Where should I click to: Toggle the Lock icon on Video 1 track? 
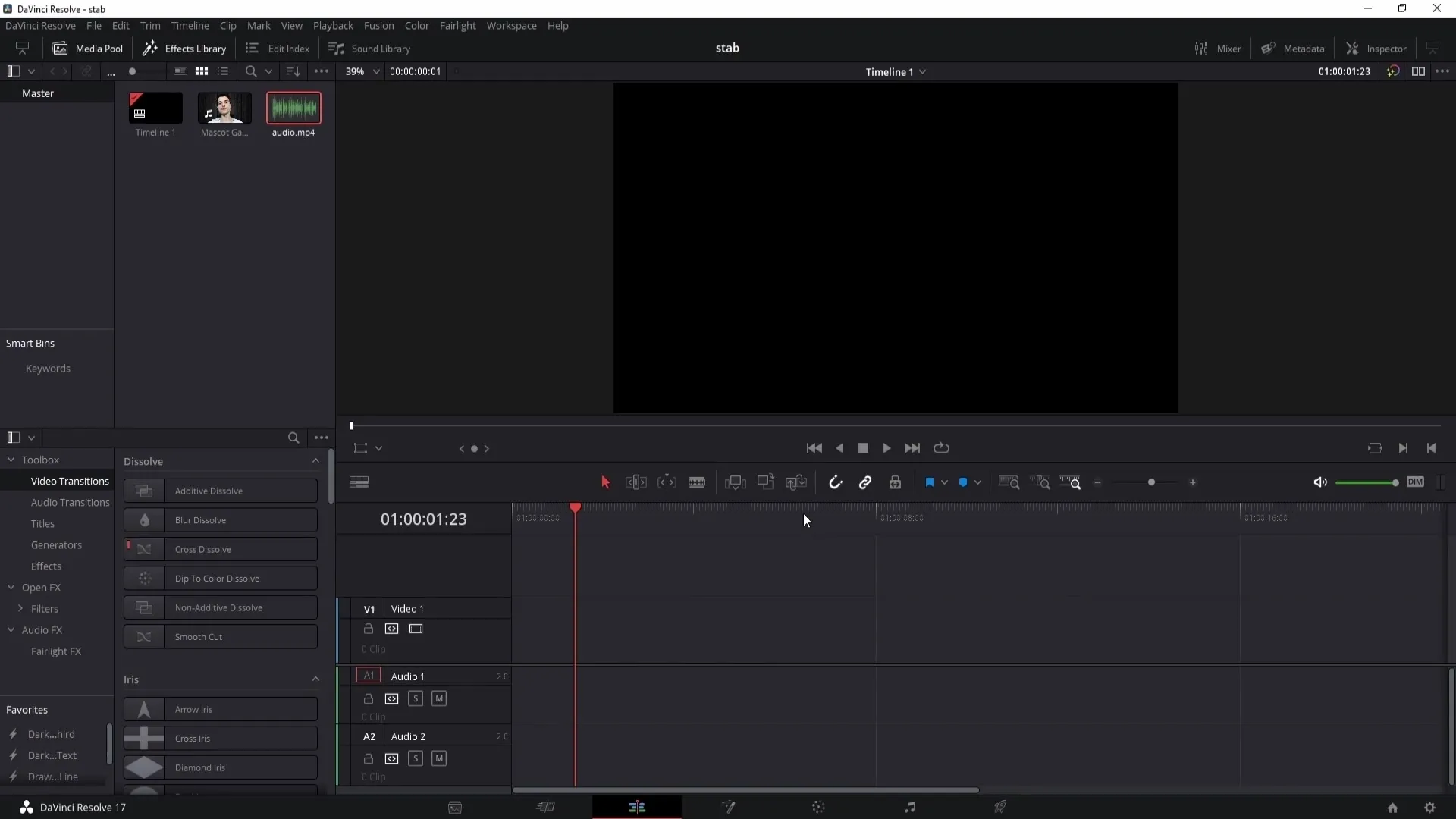point(368,628)
